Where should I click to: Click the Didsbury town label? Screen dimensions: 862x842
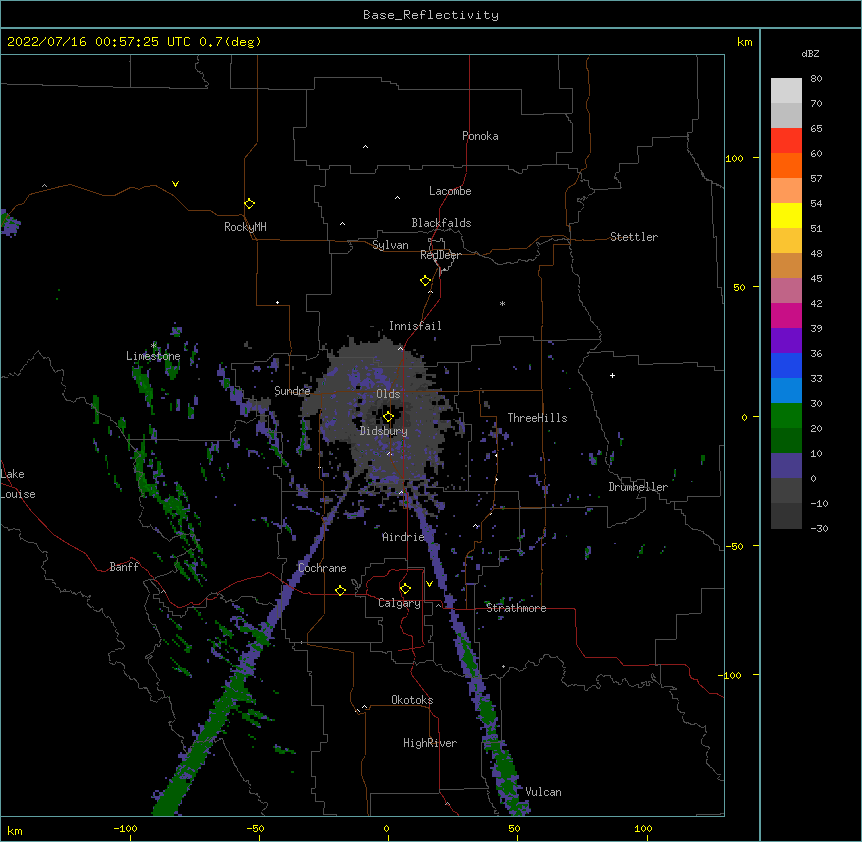click(x=384, y=431)
